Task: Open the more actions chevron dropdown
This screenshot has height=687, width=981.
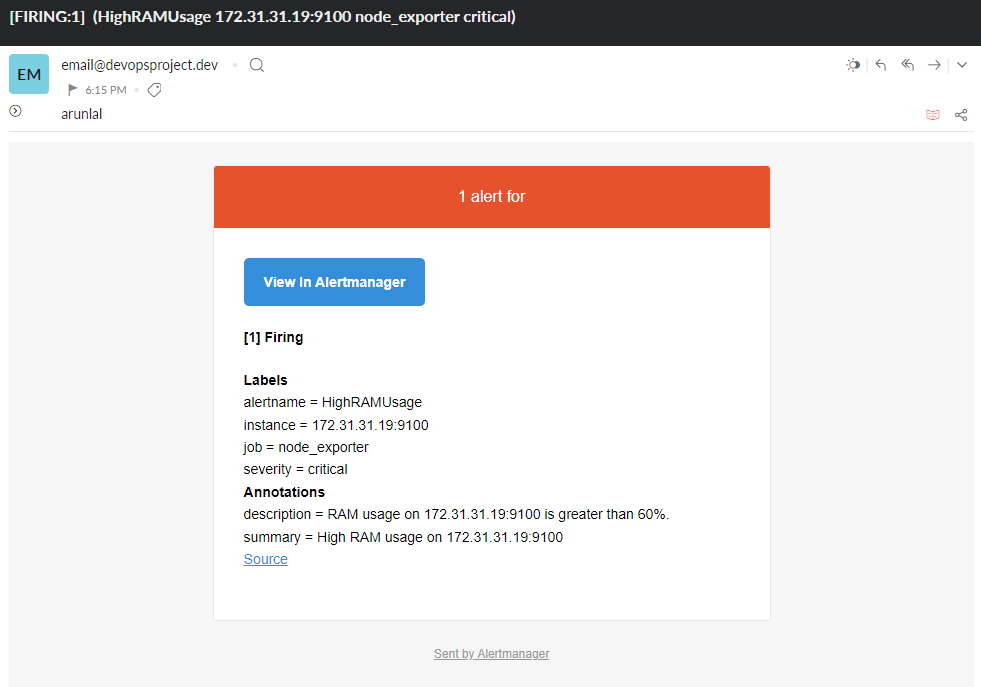Action: tap(961, 64)
